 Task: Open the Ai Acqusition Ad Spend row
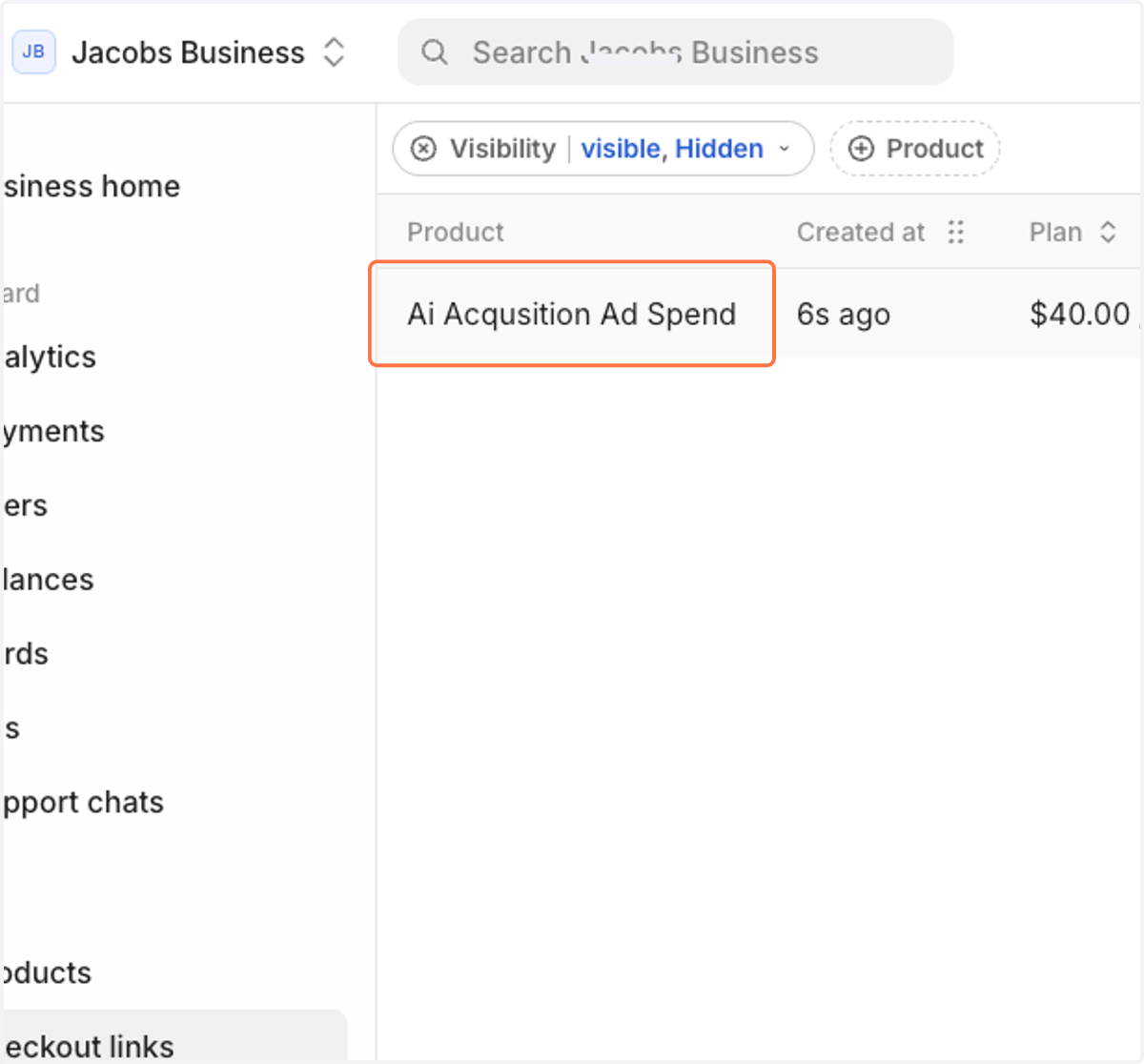pyautogui.click(x=572, y=314)
